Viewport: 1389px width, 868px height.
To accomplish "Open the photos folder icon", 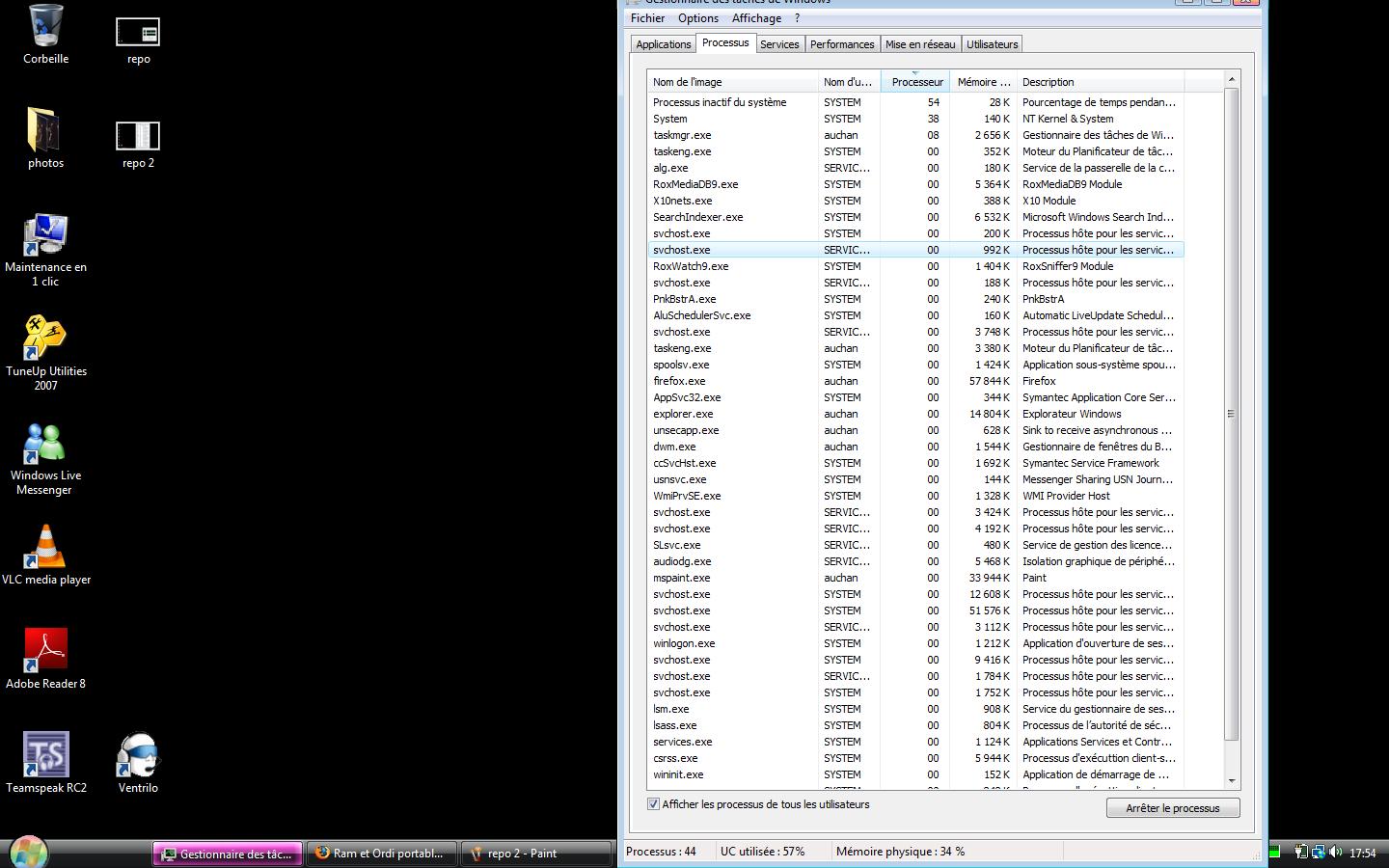I will click(45, 138).
